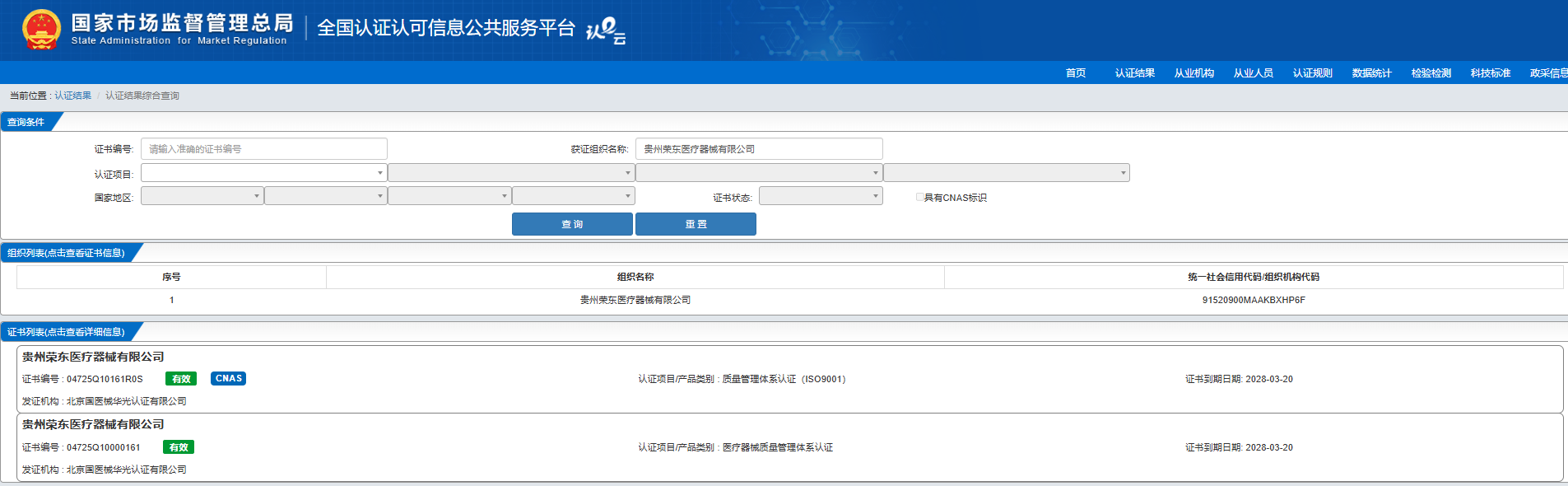Viewport: 1568px width, 486px height.
Task: Open the 政采信息 navigation menu
Action: point(1548,73)
